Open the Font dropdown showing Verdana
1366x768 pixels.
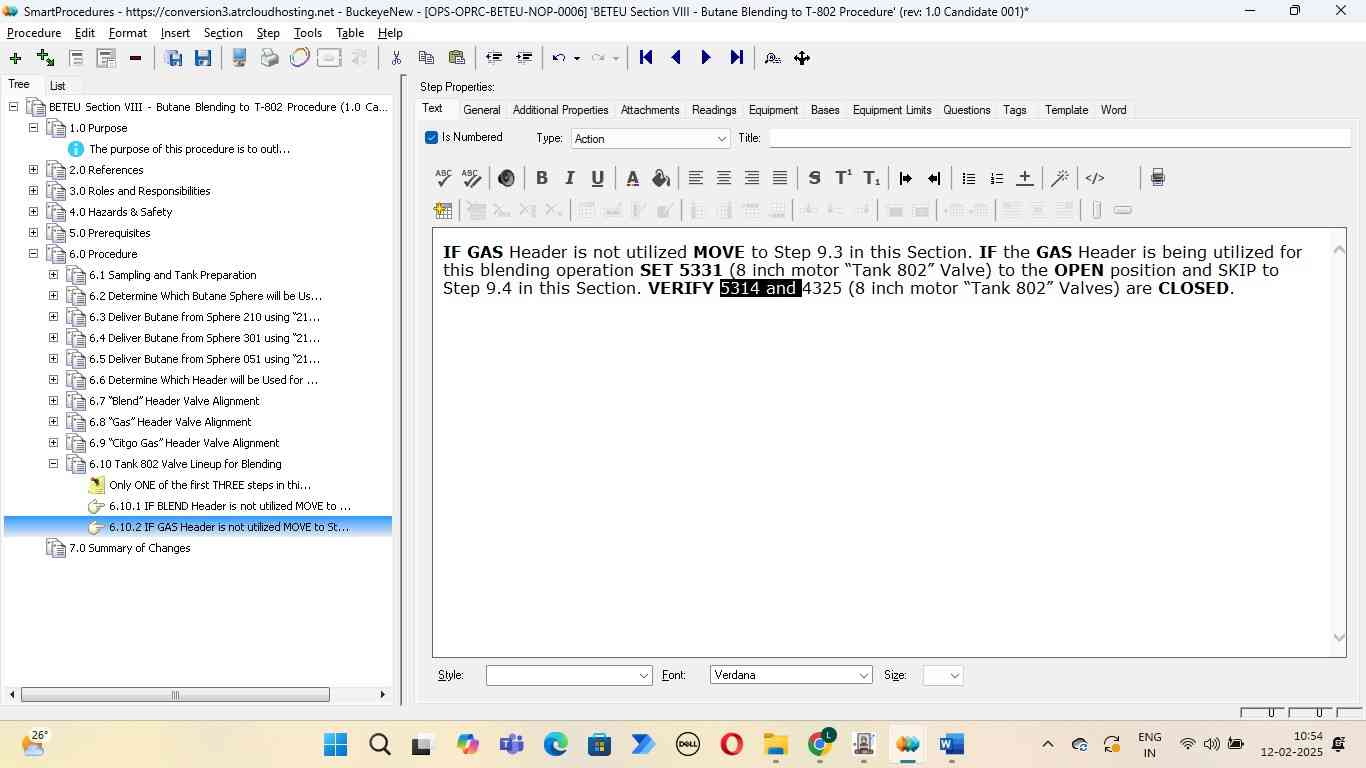(863, 676)
